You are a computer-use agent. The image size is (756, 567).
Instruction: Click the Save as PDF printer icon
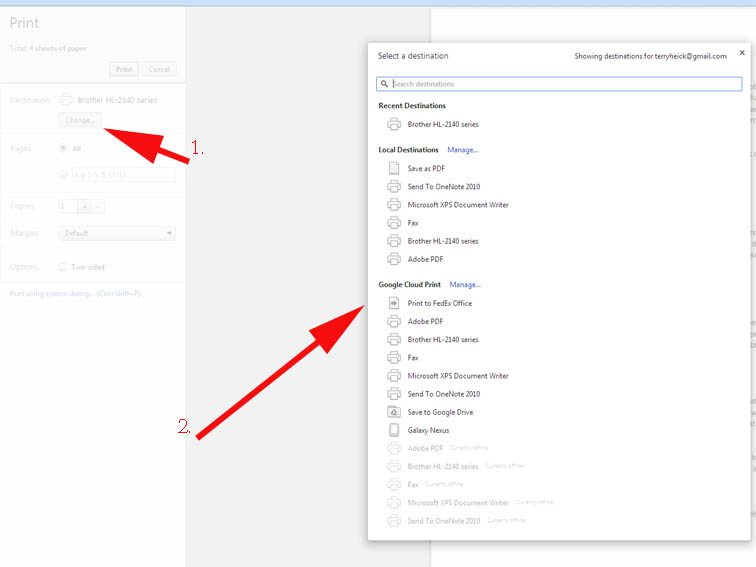(394, 168)
